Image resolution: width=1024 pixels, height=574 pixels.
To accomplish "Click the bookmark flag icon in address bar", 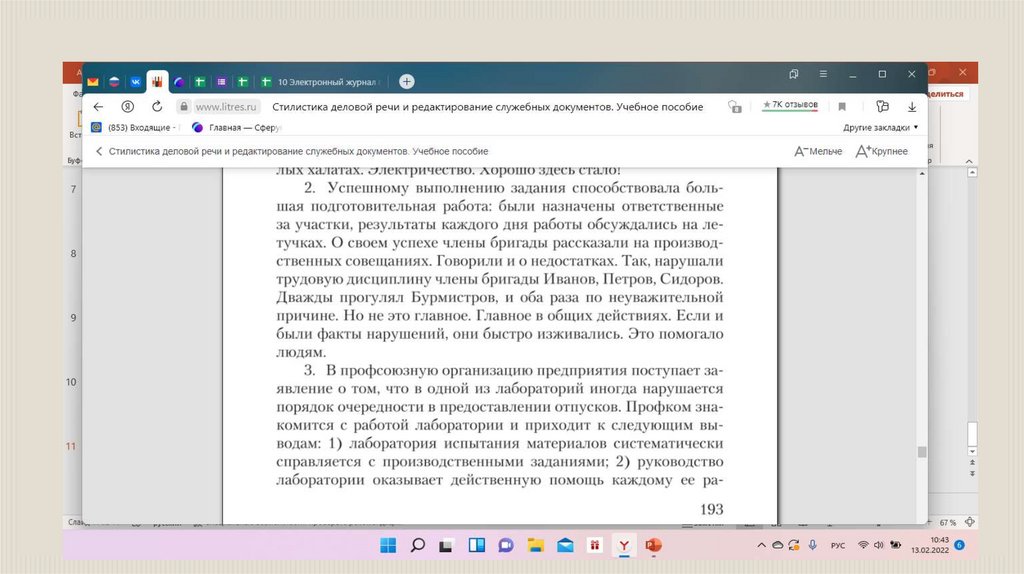I will tap(842, 106).
